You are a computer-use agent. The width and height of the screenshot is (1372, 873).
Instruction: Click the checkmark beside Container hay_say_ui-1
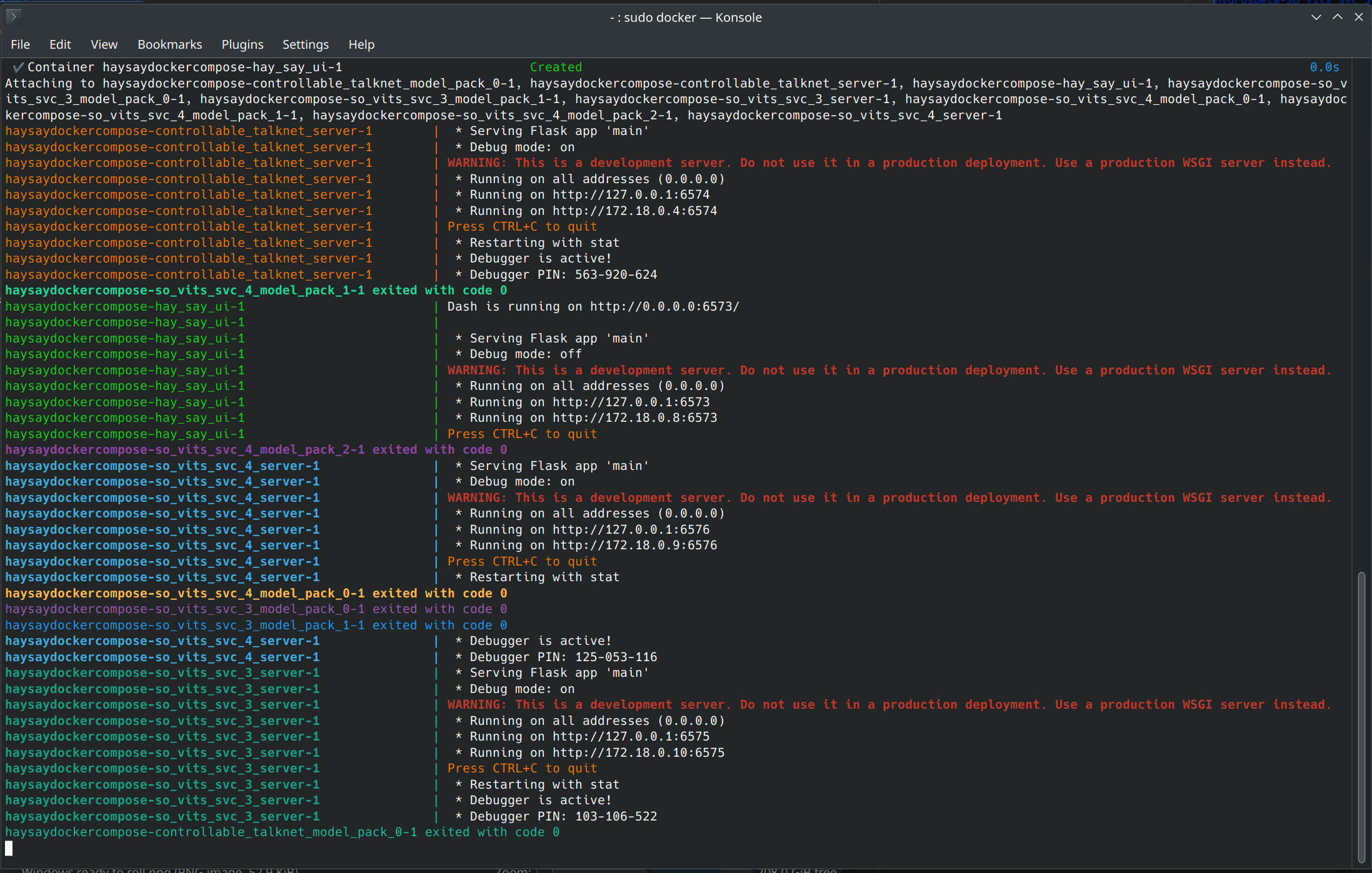[18, 67]
